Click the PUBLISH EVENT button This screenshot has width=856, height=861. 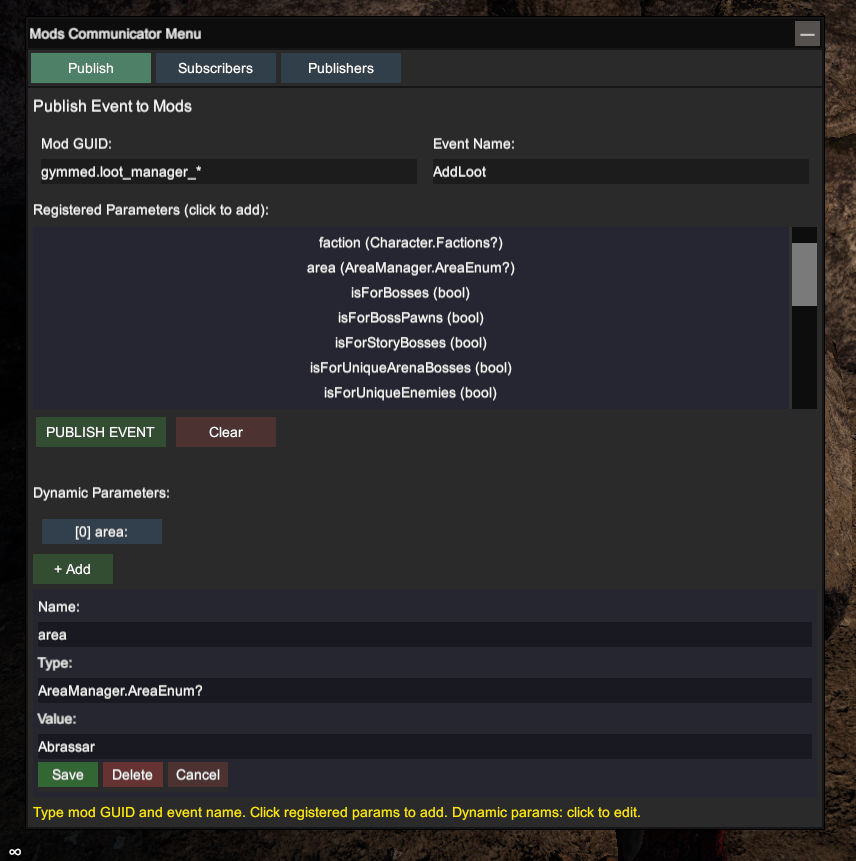point(100,432)
